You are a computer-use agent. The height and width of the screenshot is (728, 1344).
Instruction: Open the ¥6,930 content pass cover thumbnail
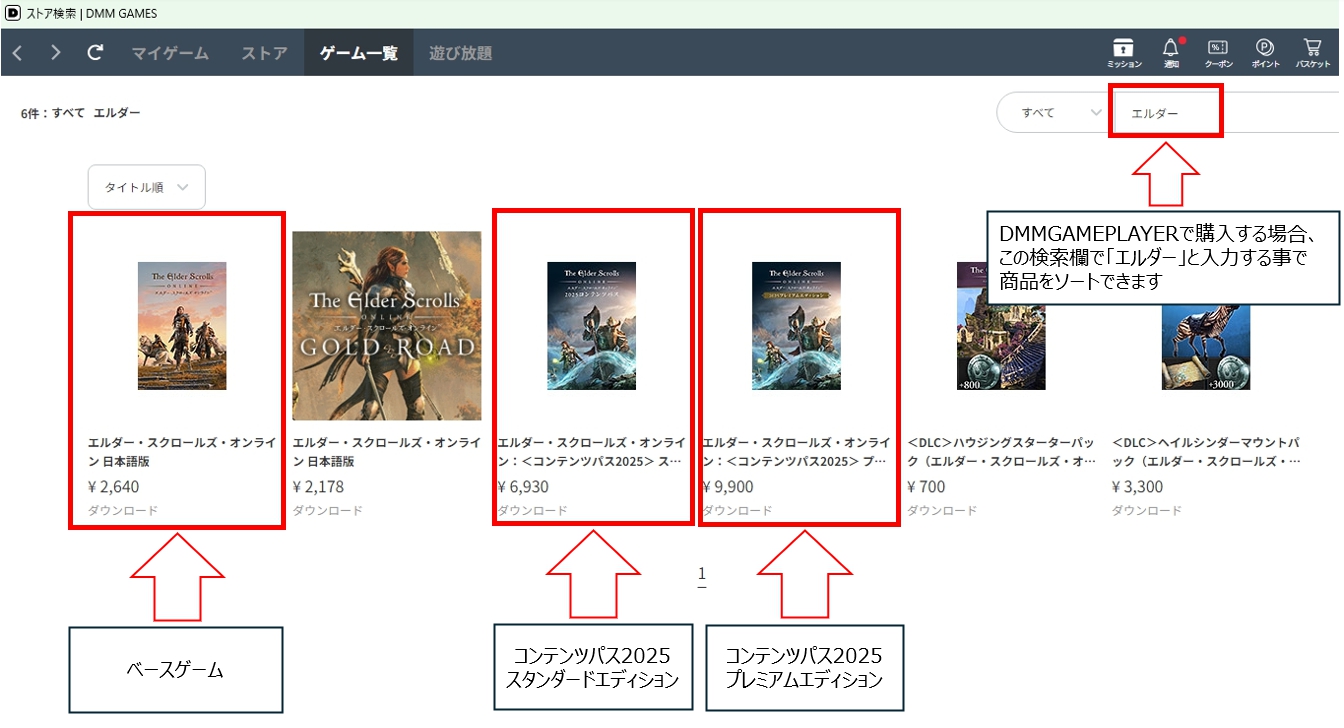(591, 326)
